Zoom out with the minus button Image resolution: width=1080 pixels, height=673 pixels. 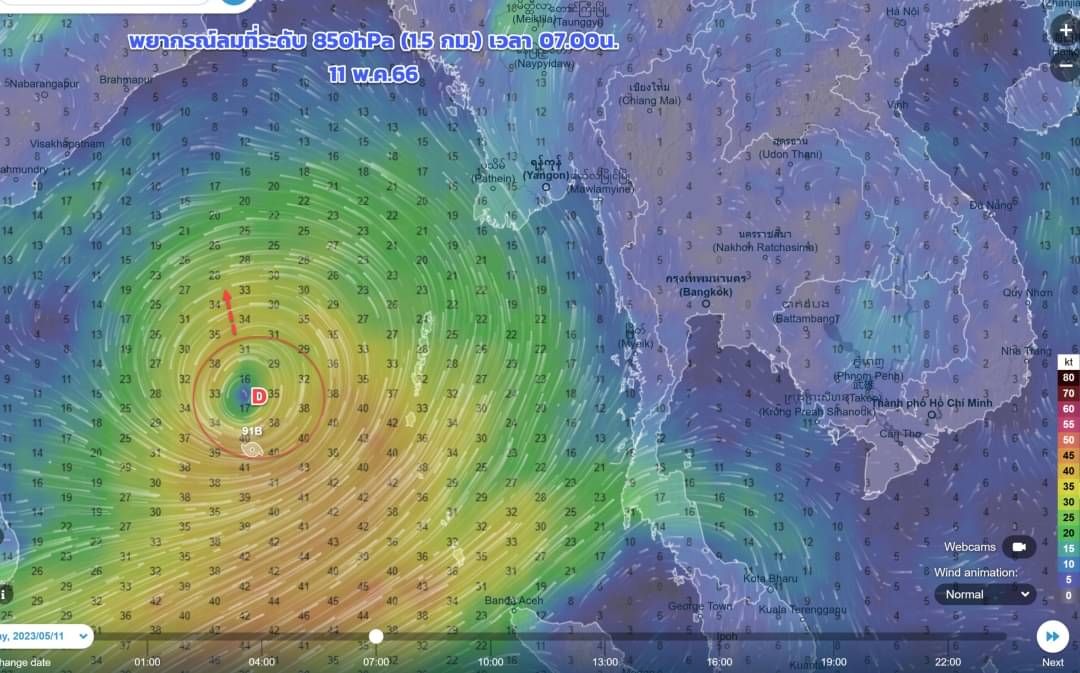click(1066, 66)
